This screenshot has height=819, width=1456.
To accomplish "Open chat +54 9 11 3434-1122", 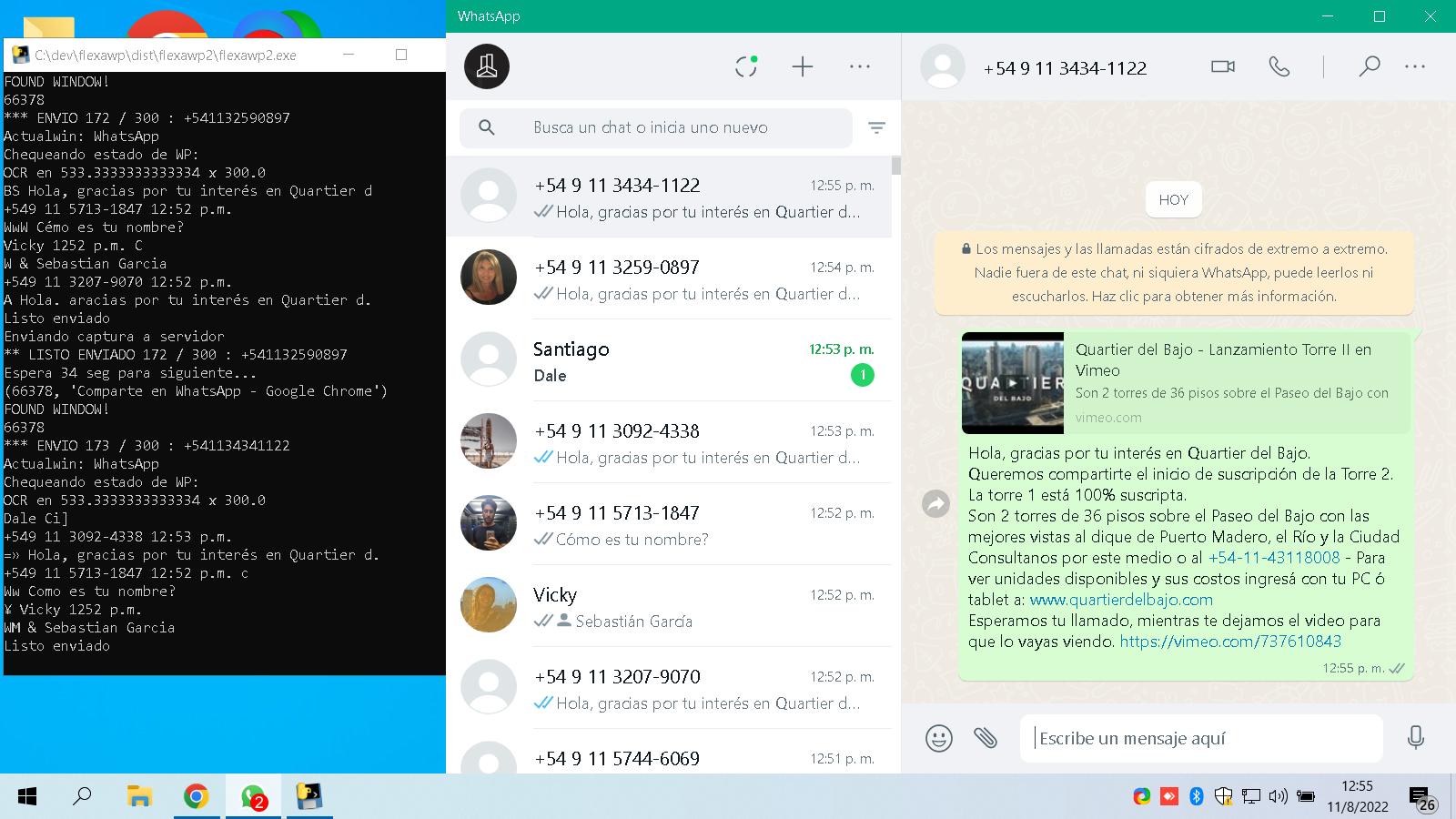I will [x=669, y=197].
